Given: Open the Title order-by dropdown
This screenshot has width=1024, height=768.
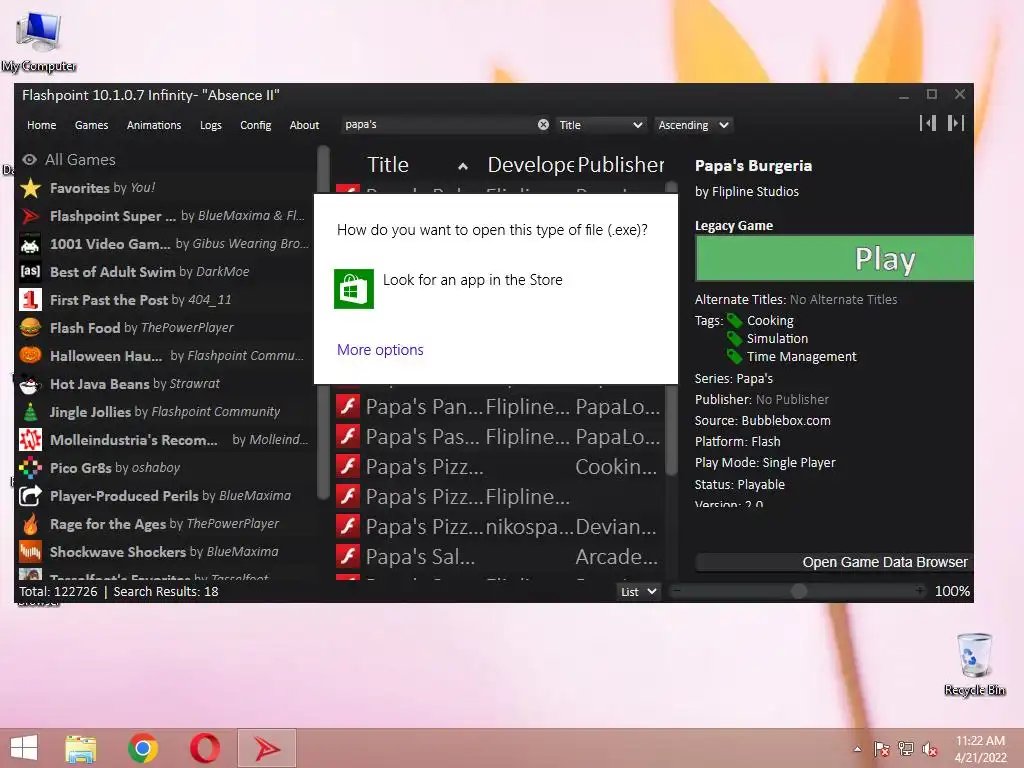Looking at the screenshot, I should [x=600, y=125].
